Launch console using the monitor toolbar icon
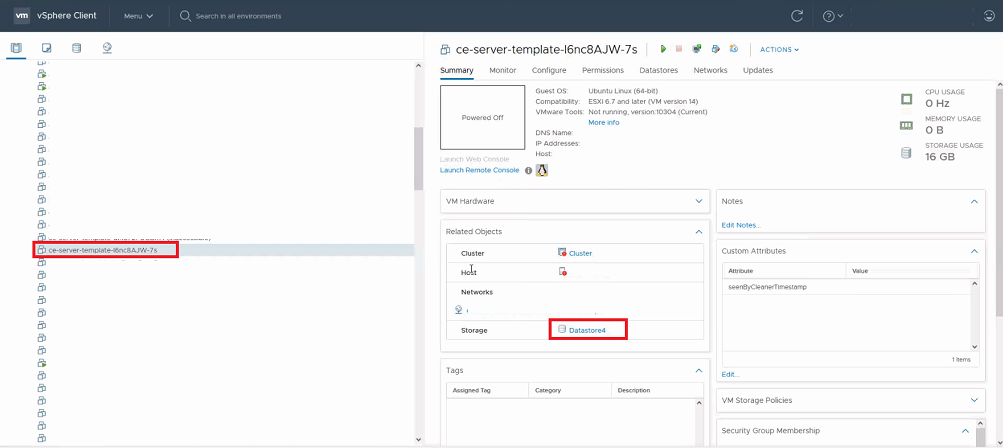This screenshot has width=1003, height=448. pyautogui.click(x=697, y=49)
